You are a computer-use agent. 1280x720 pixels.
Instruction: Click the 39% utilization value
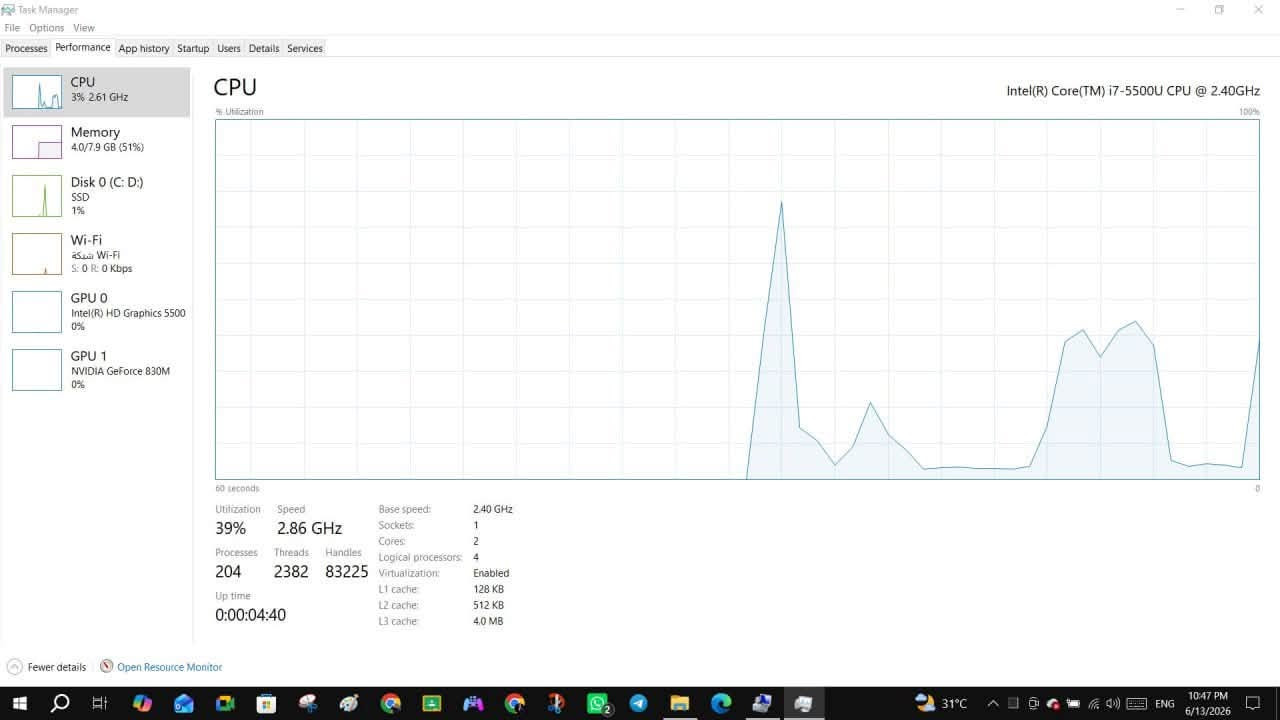tap(230, 528)
